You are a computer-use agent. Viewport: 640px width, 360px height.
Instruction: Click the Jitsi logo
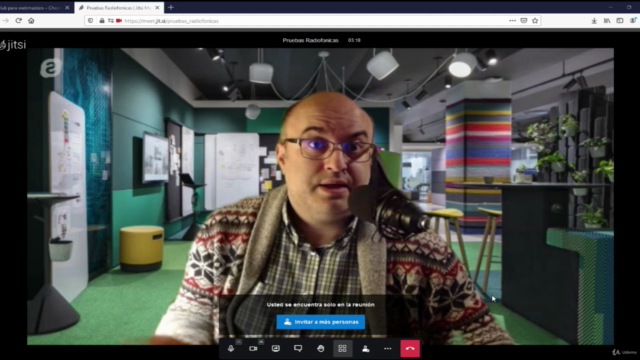(13, 44)
